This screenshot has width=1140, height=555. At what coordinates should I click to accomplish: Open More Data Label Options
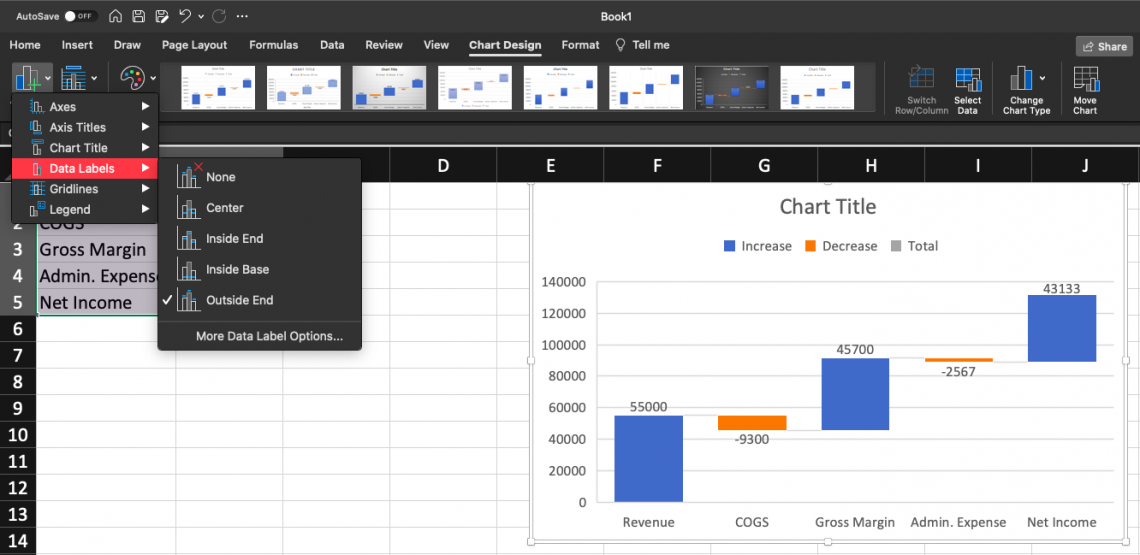tap(269, 336)
